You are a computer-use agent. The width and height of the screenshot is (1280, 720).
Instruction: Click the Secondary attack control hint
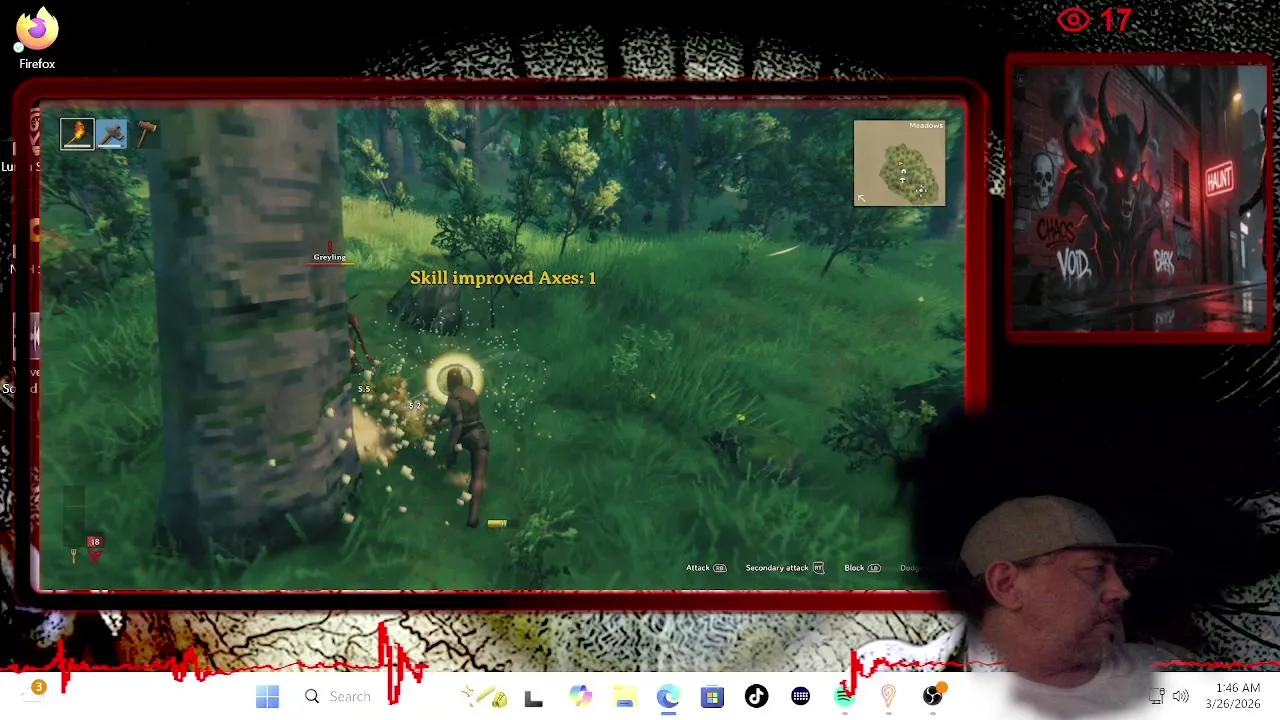785,568
